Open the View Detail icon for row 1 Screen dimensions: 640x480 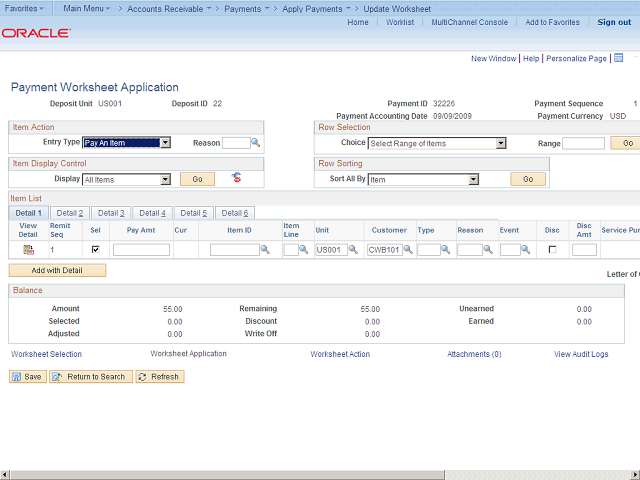28,249
